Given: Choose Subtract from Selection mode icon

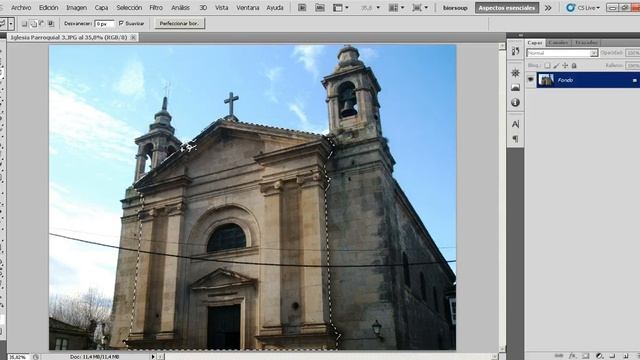Looking at the screenshot, I should click(x=42, y=24).
